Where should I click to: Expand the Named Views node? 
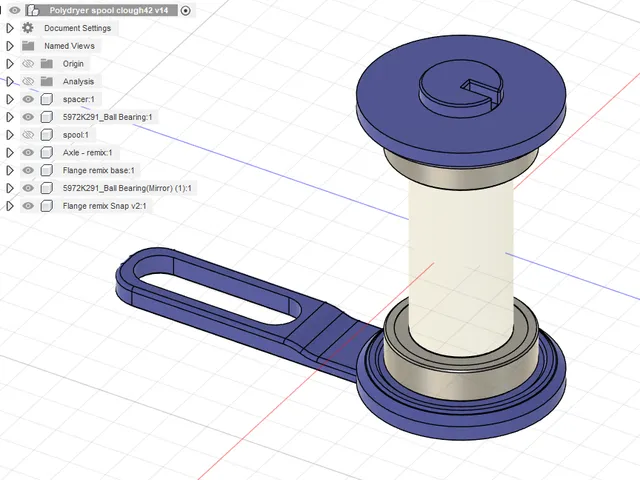pyautogui.click(x=10, y=46)
